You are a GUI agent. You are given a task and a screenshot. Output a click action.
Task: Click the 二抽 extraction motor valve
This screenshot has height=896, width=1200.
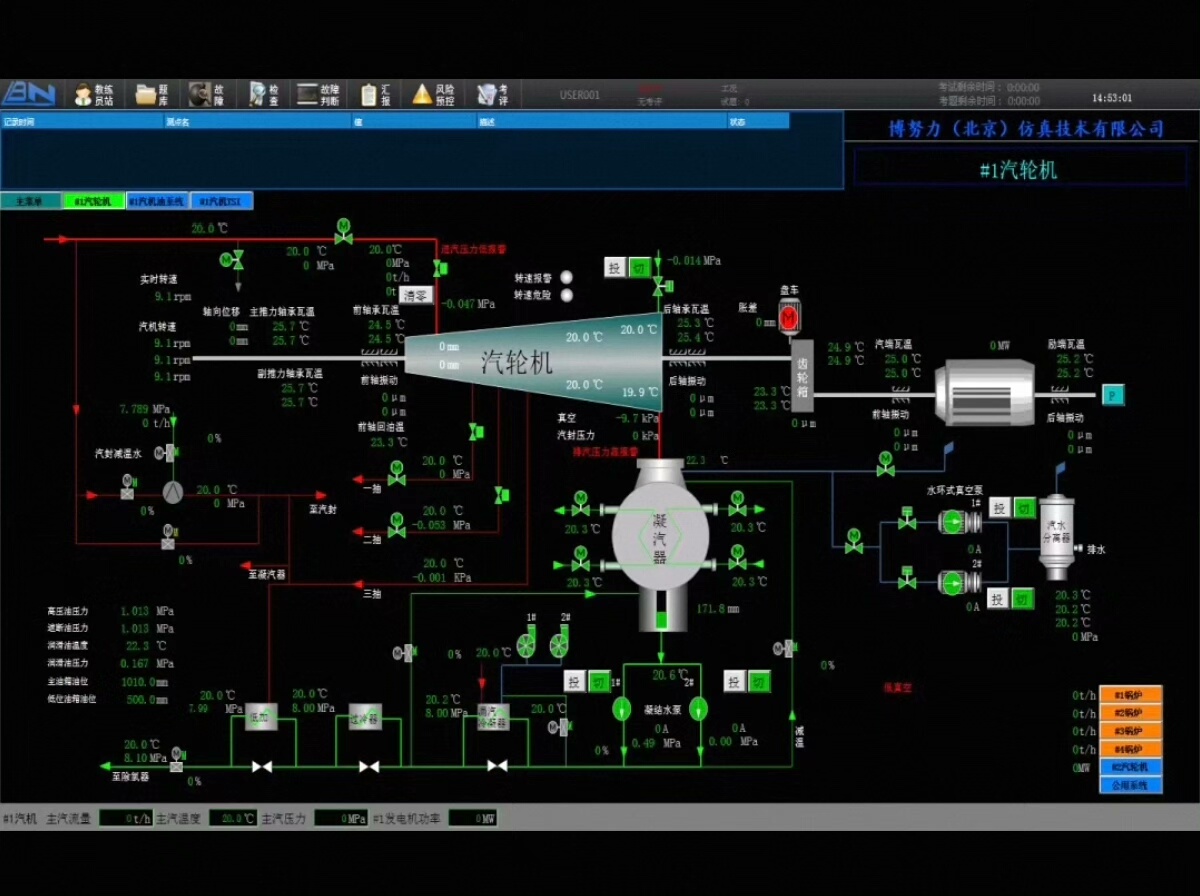point(397,526)
